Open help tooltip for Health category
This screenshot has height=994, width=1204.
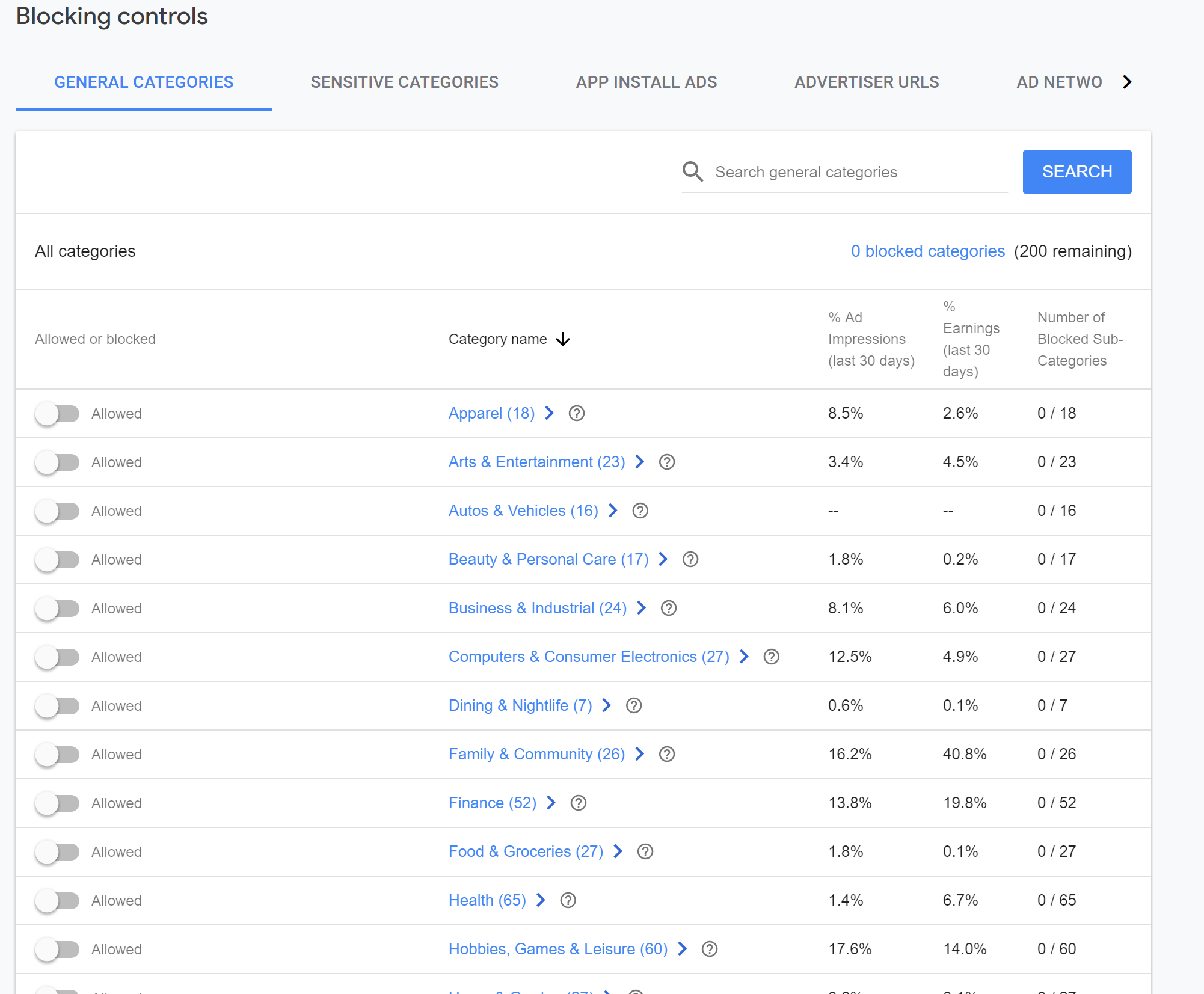click(568, 900)
